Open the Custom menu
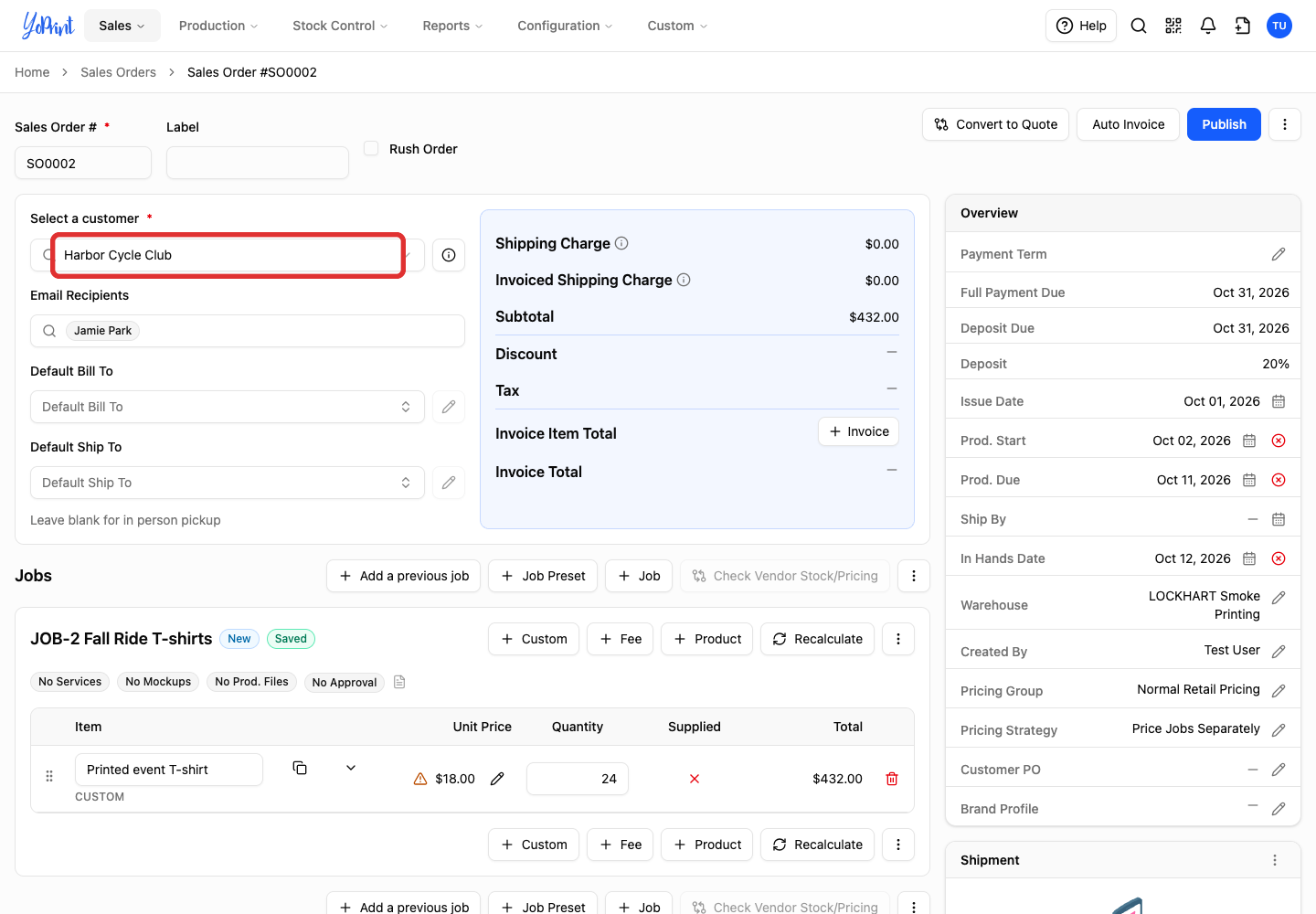The image size is (1316, 914). (677, 26)
